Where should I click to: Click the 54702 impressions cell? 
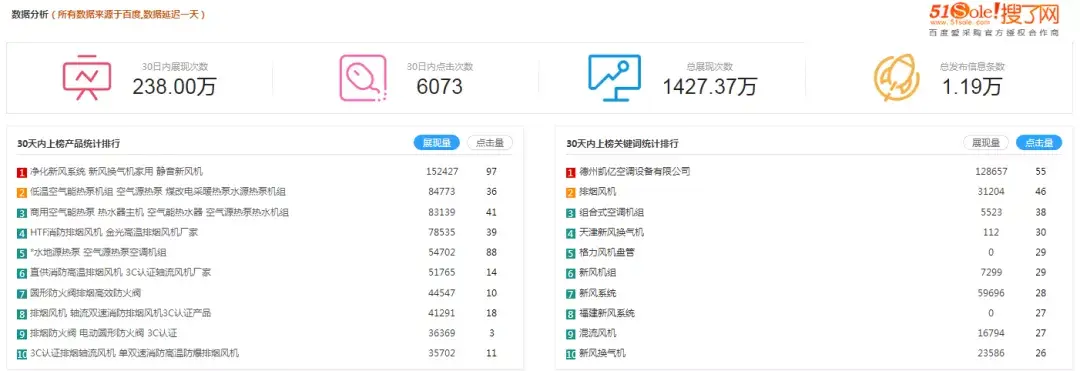[442, 253]
